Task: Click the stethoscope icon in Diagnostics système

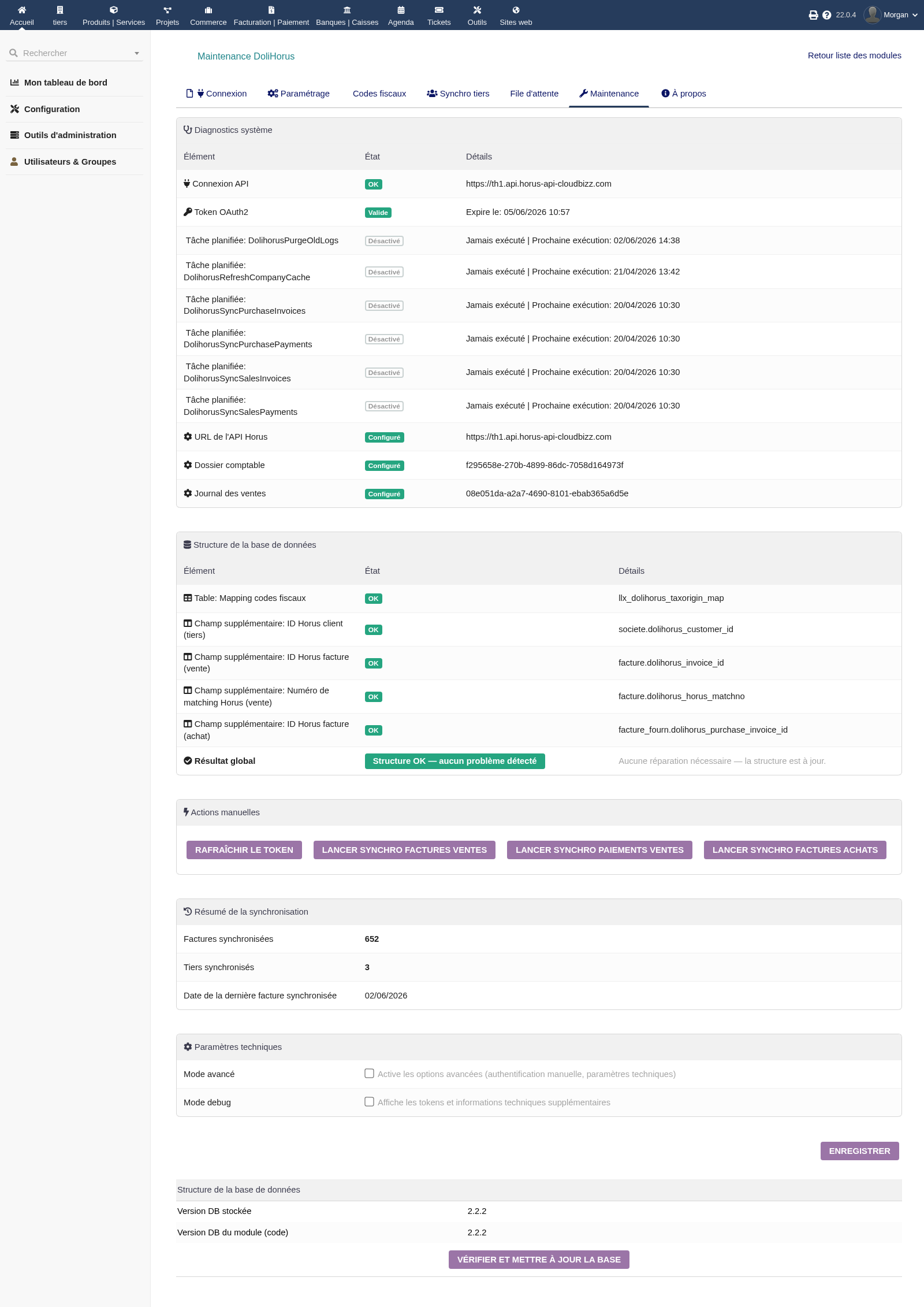Action: (188, 130)
